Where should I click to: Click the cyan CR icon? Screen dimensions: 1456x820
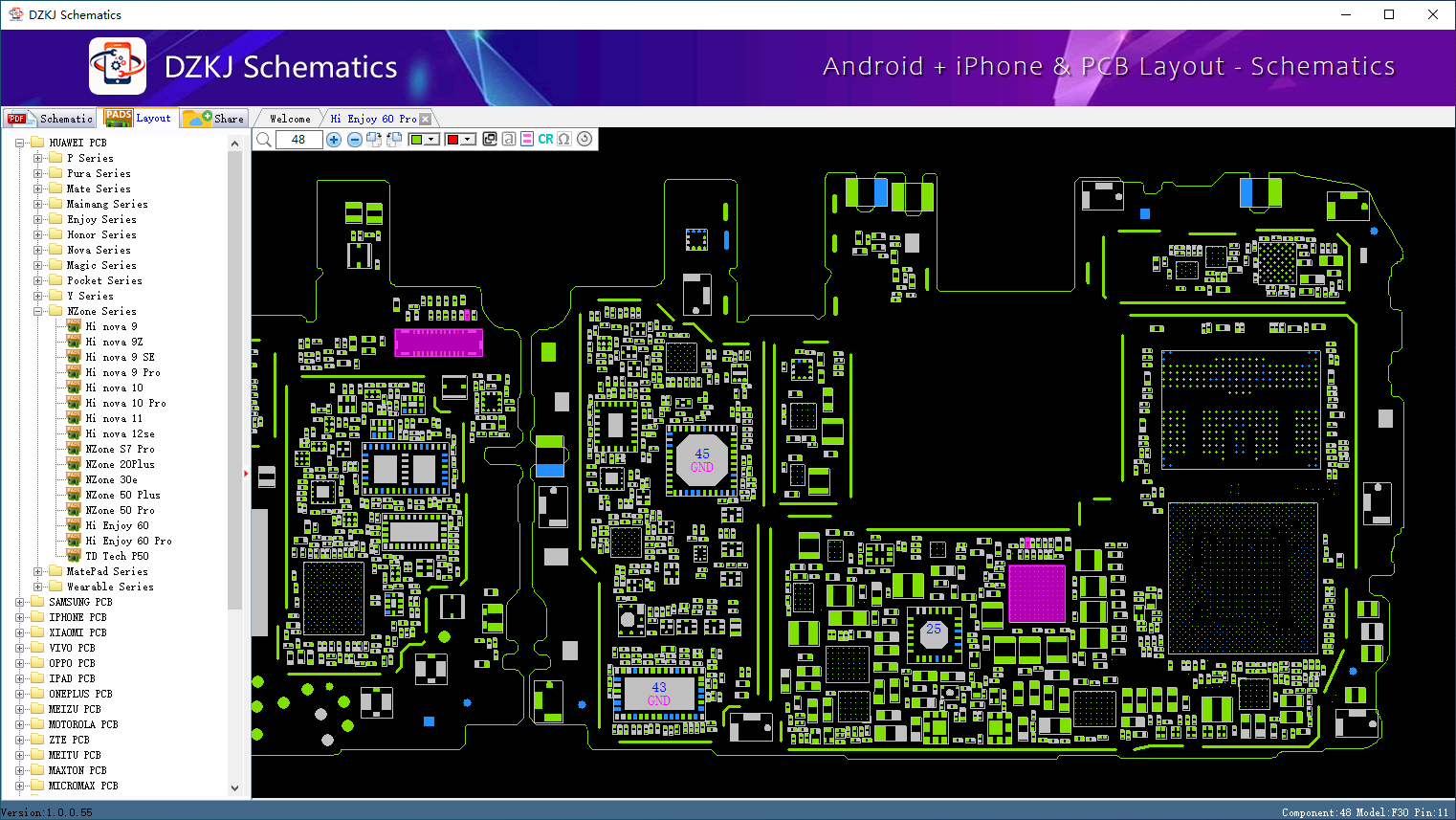point(545,139)
